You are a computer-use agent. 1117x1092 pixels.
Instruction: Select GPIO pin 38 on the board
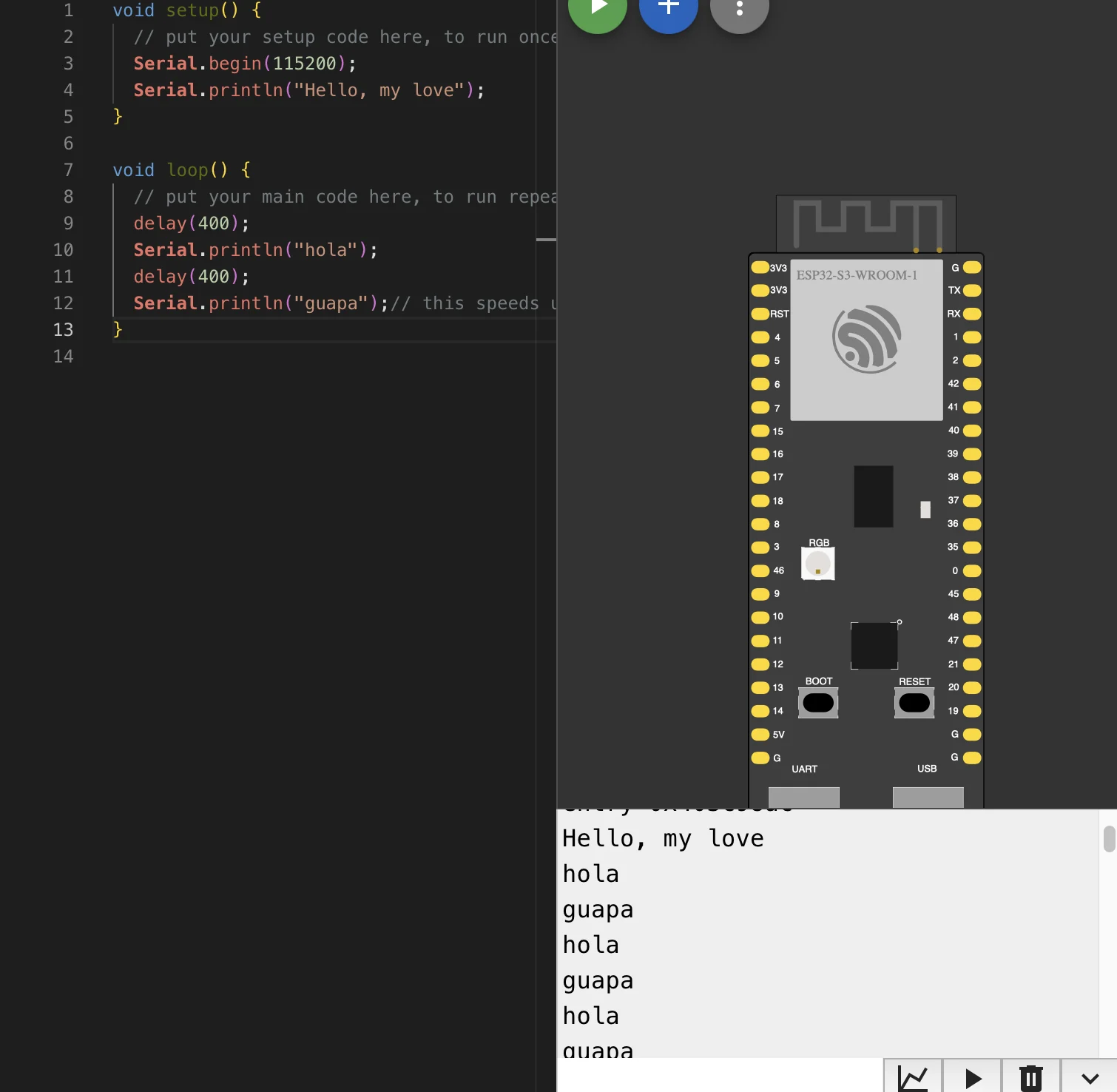tap(972, 477)
